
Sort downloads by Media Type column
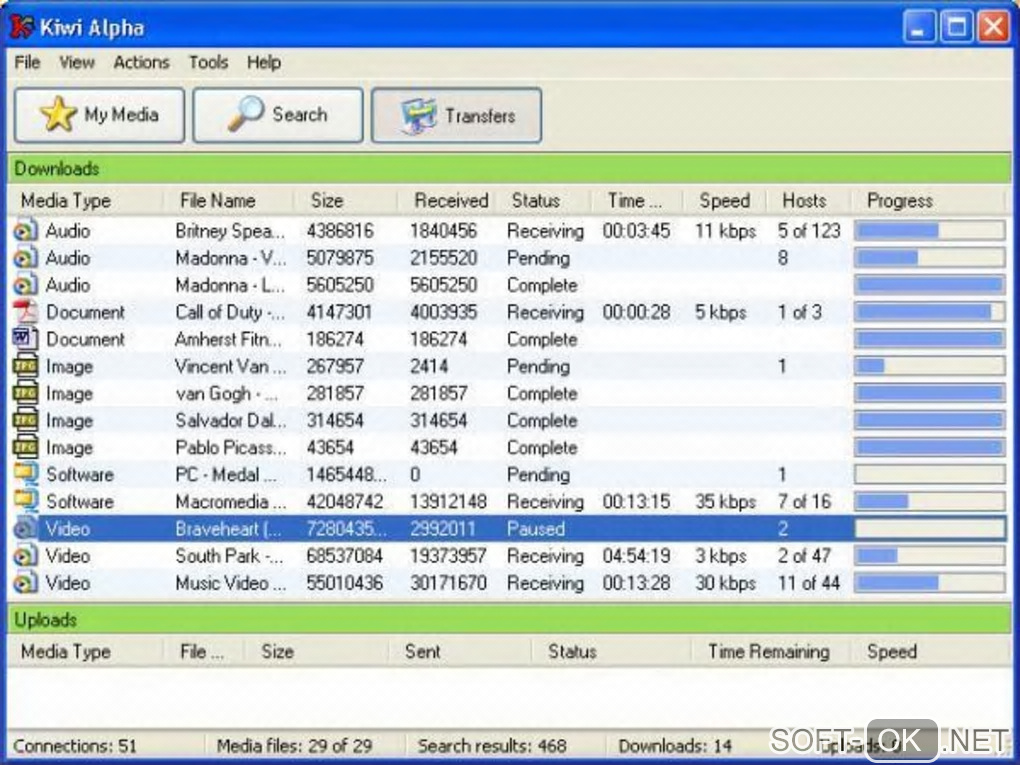point(85,200)
